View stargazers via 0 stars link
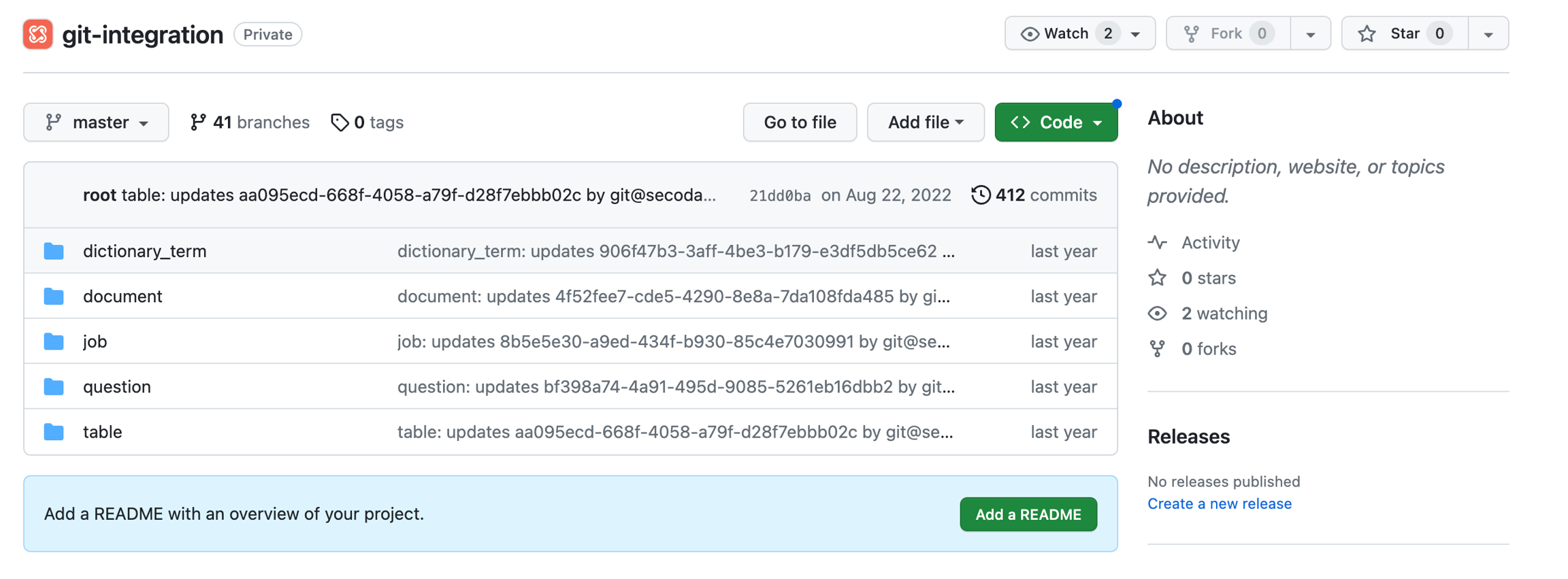The width and height of the screenshot is (1568, 579). click(1208, 278)
